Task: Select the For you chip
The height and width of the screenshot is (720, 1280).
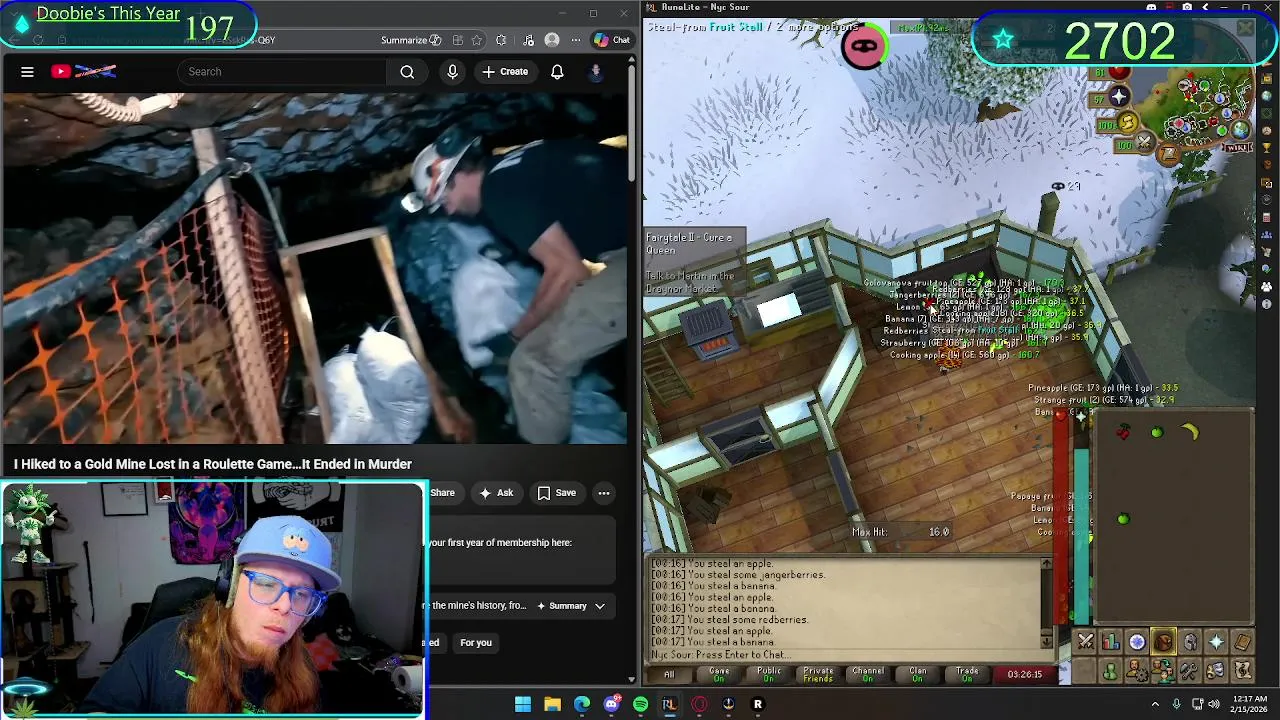Action: point(476,642)
